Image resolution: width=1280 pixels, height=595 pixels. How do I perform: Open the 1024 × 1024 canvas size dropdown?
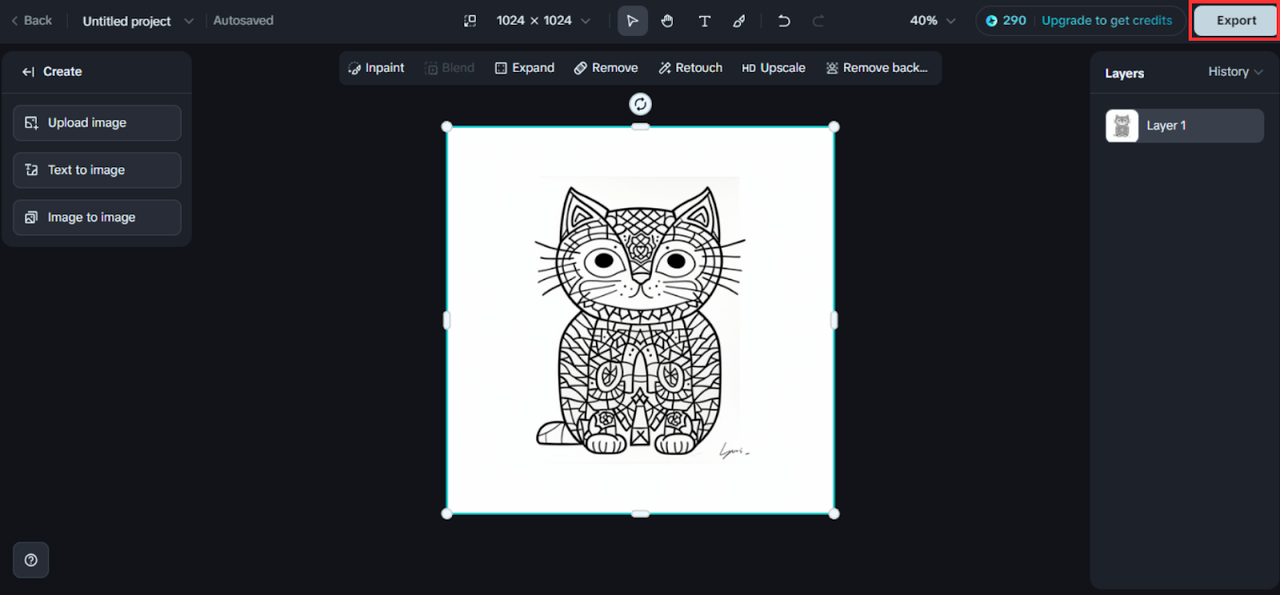click(x=543, y=21)
